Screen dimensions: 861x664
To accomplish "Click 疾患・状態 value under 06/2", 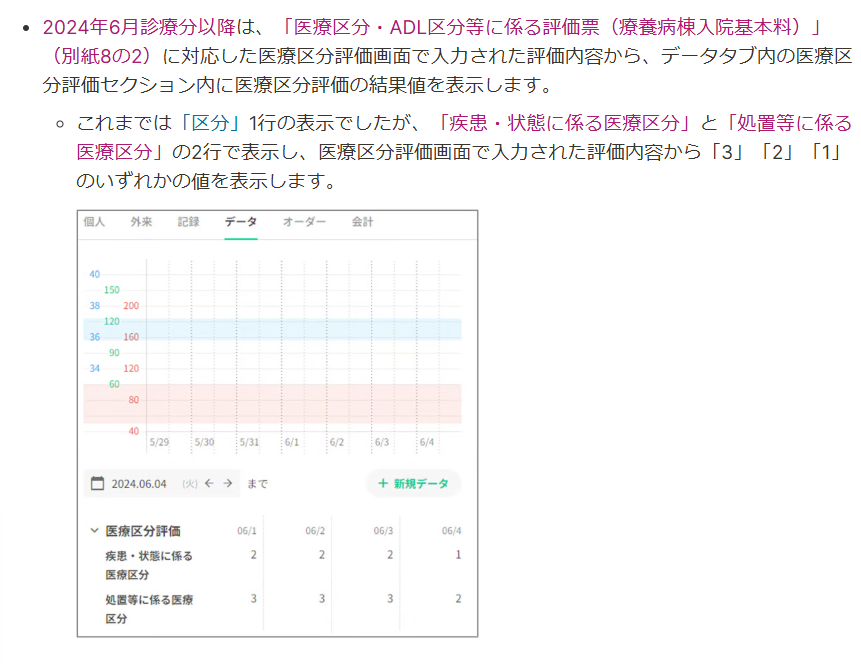I will 322,555.
